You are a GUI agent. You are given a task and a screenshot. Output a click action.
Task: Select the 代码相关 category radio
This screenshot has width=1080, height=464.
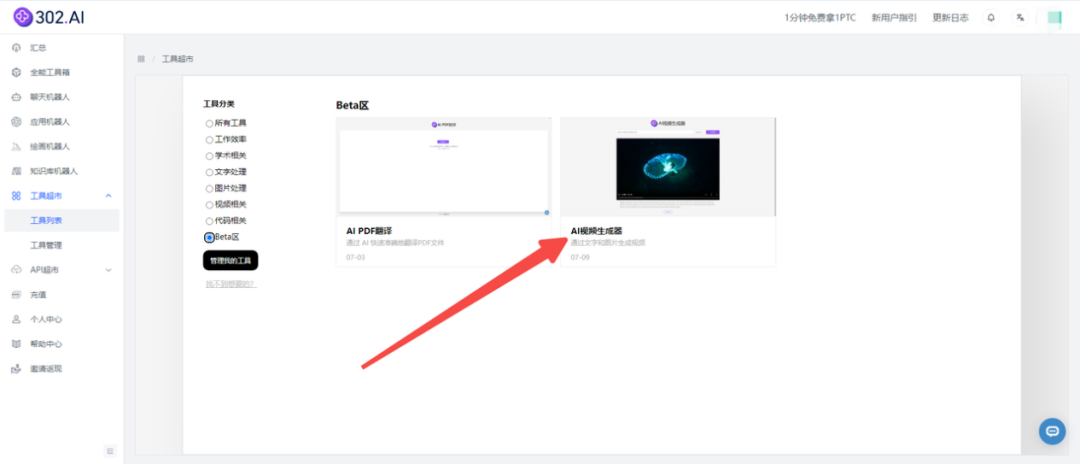(209, 222)
